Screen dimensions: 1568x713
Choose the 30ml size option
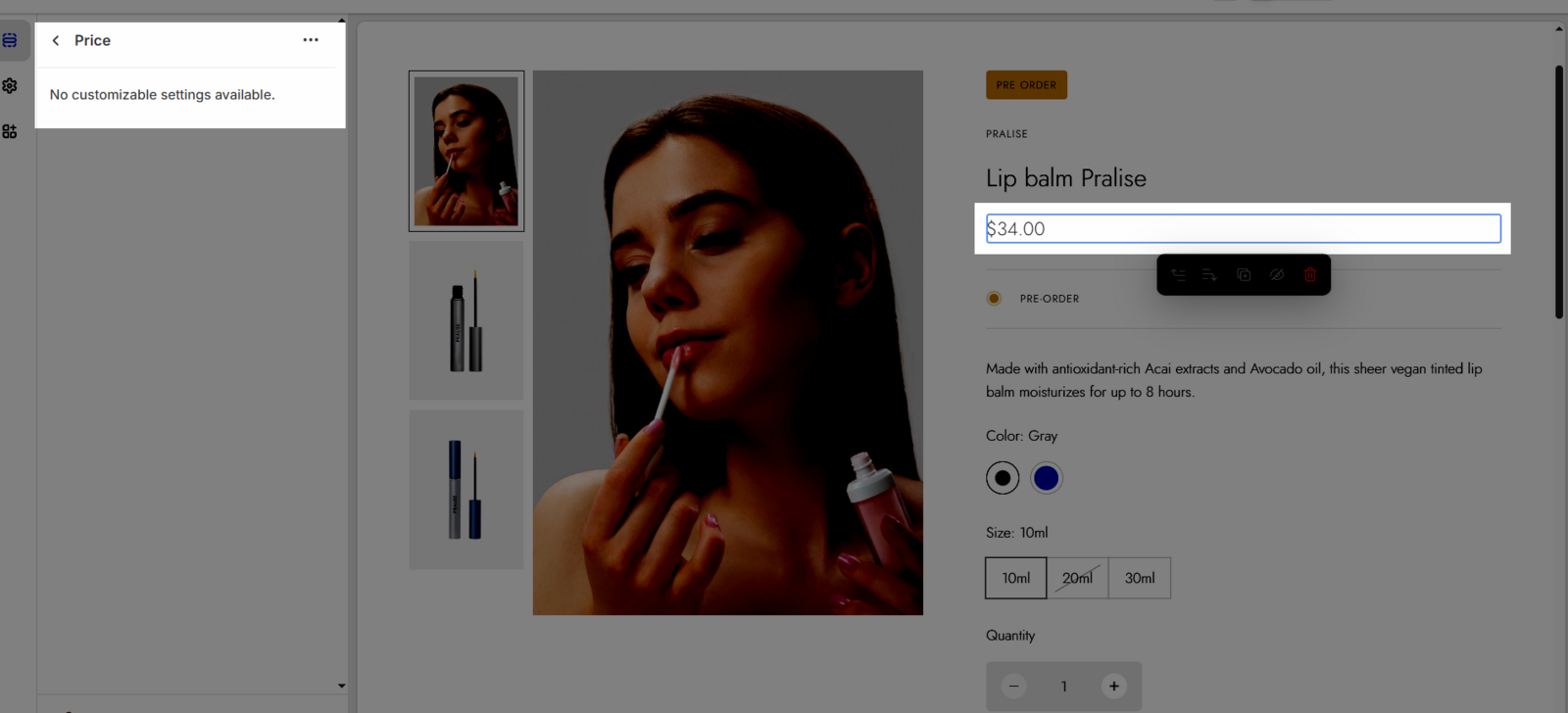coord(1139,578)
